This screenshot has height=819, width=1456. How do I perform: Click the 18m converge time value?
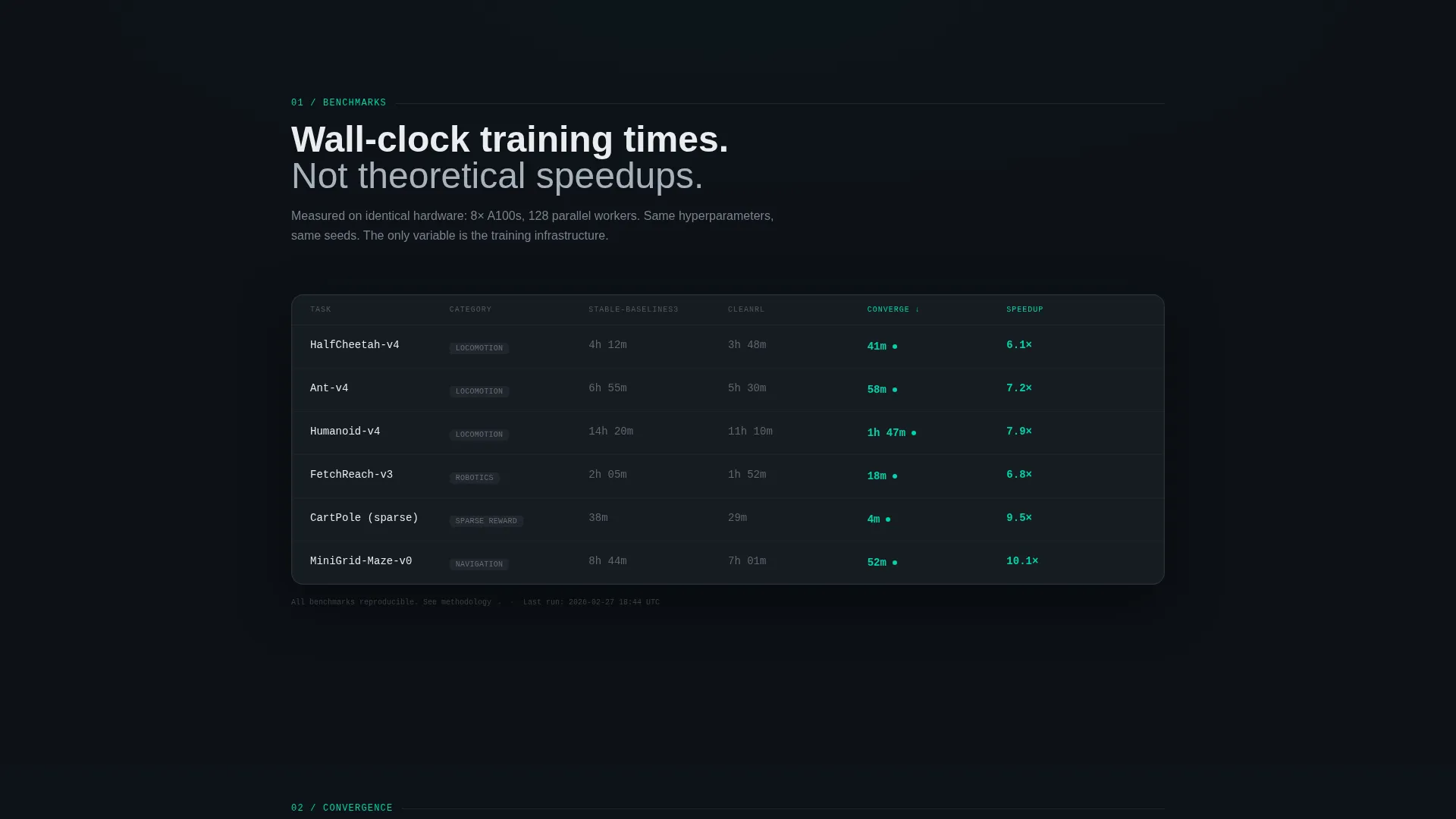tap(877, 476)
